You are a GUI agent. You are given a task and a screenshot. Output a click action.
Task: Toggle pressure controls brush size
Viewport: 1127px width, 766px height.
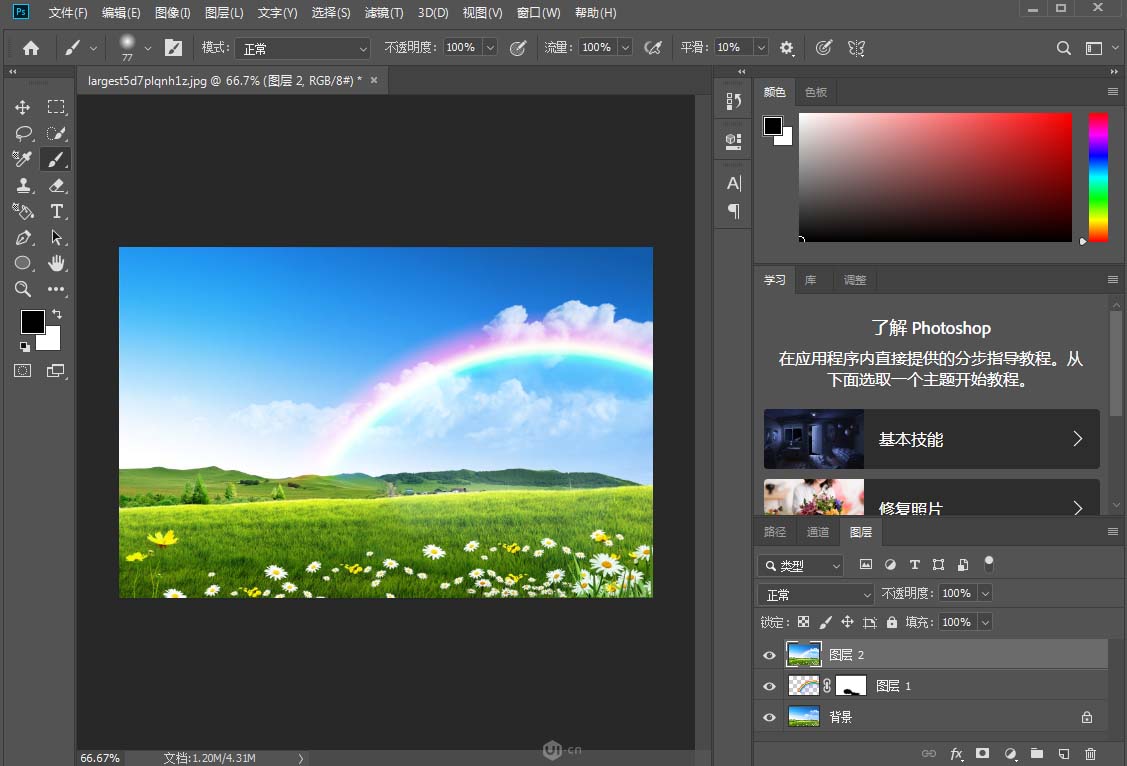(824, 48)
